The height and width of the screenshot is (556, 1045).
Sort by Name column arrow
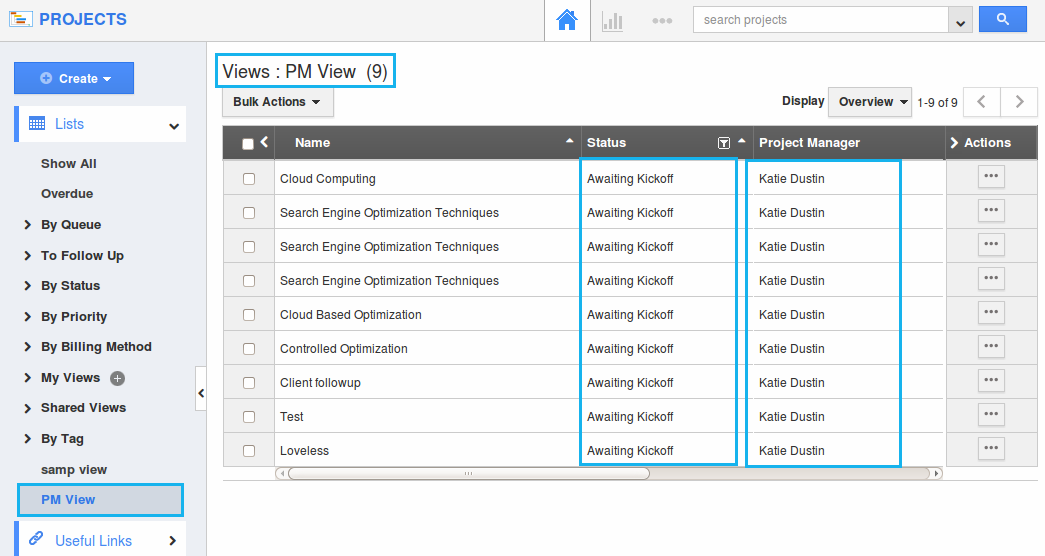pos(569,141)
